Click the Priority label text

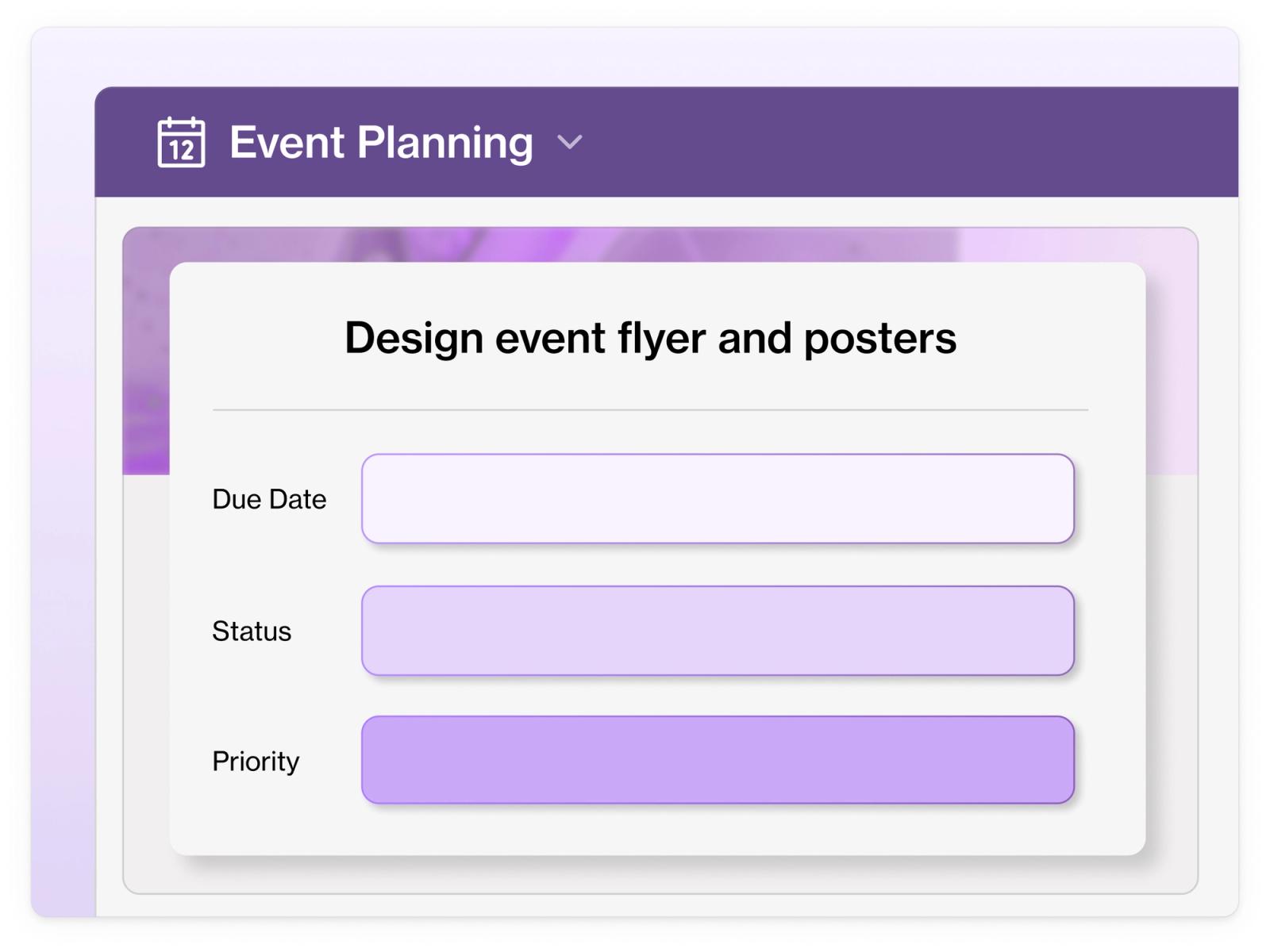click(256, 762)
